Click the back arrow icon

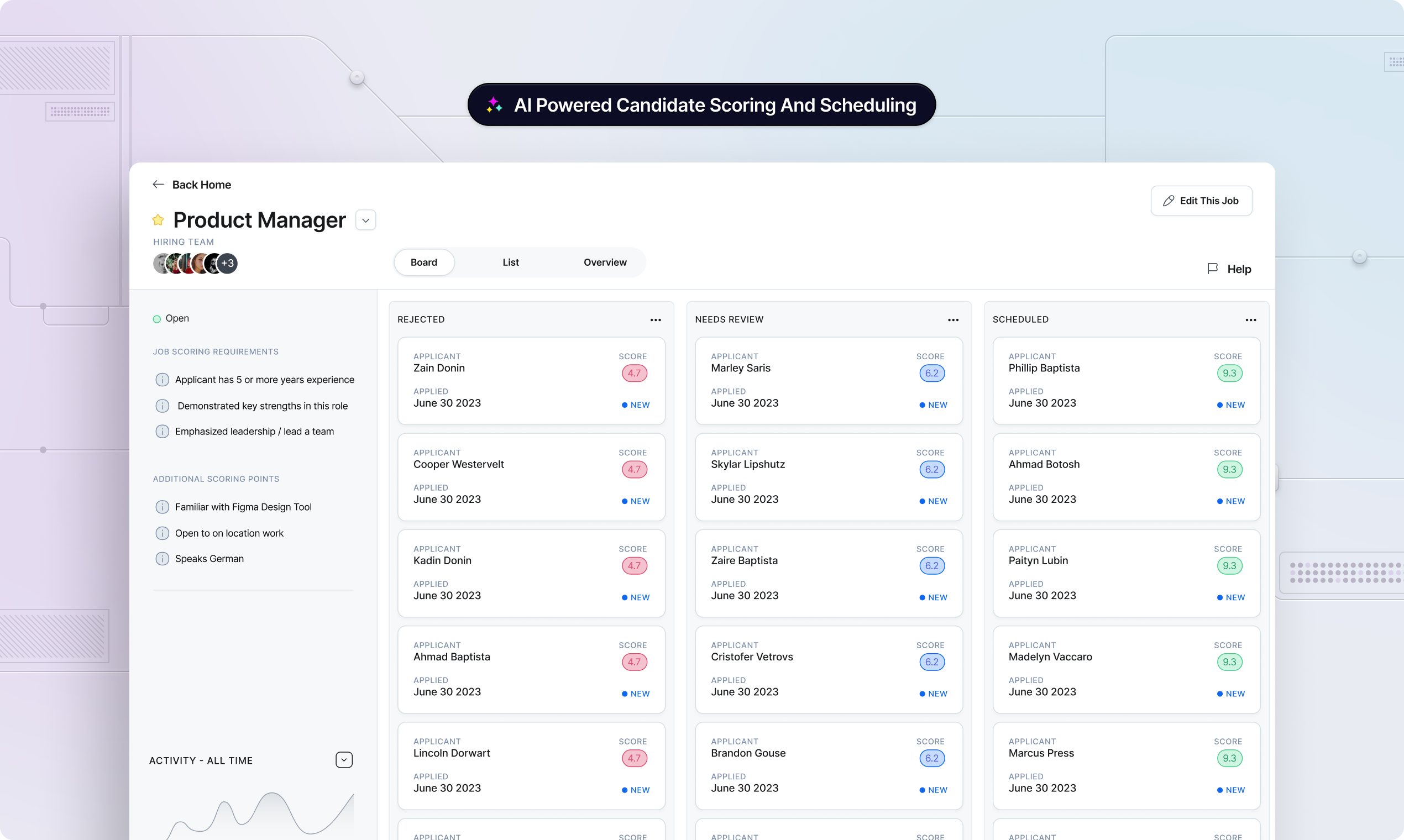(158, 185)
